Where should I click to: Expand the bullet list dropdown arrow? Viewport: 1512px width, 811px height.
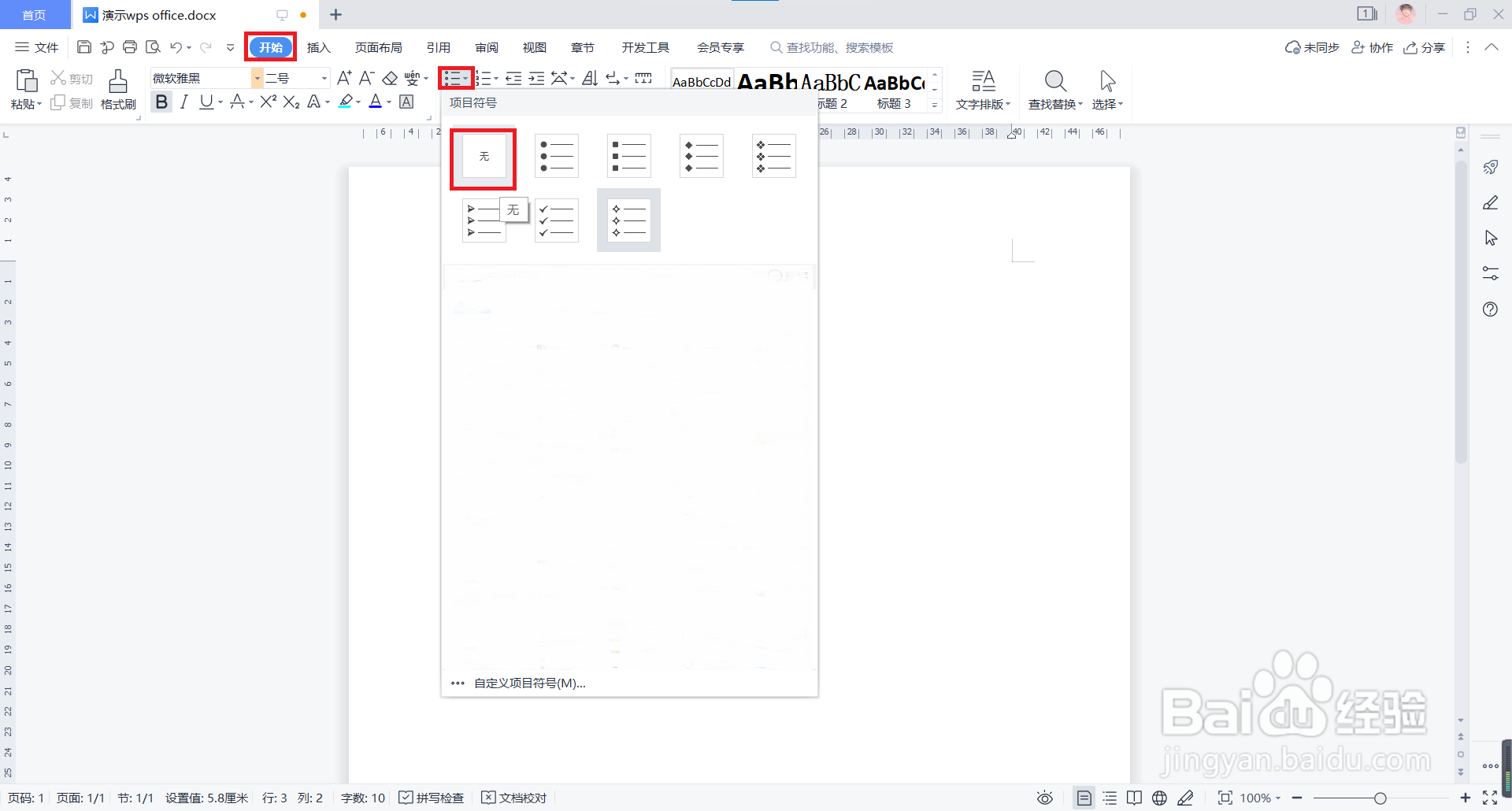466,78
